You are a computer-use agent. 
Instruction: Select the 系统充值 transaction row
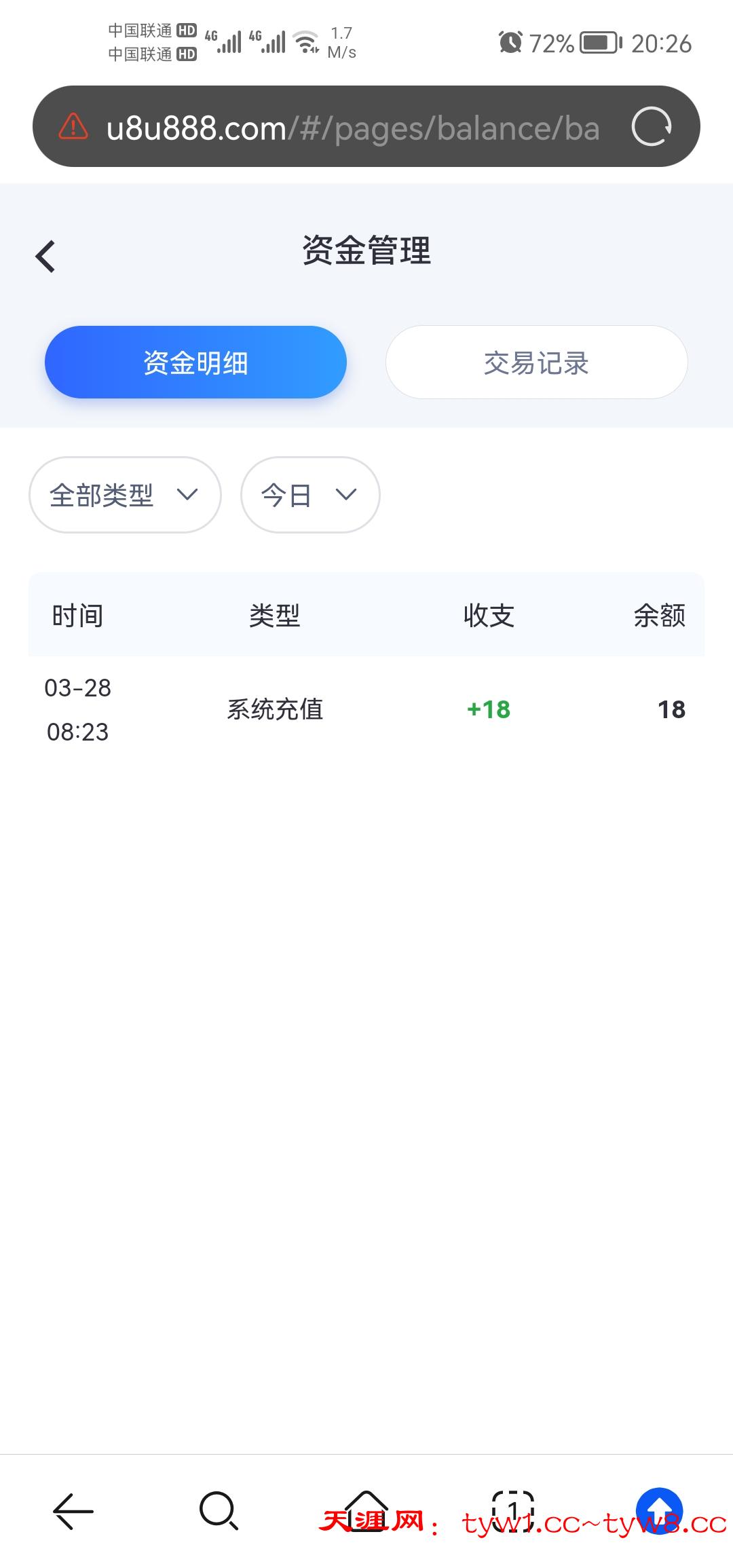point(275,710)
